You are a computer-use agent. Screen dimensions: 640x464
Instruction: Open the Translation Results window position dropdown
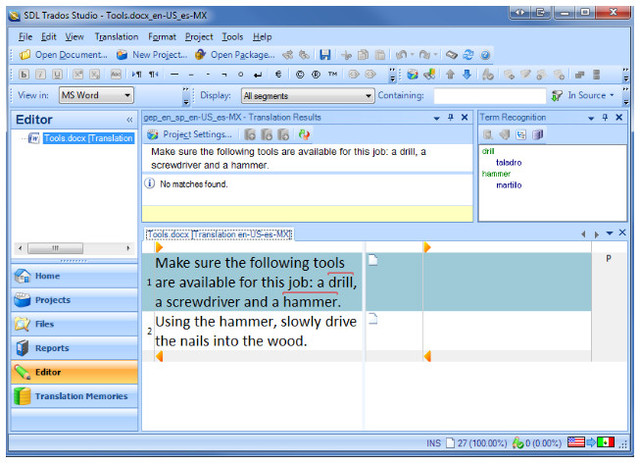436,118
